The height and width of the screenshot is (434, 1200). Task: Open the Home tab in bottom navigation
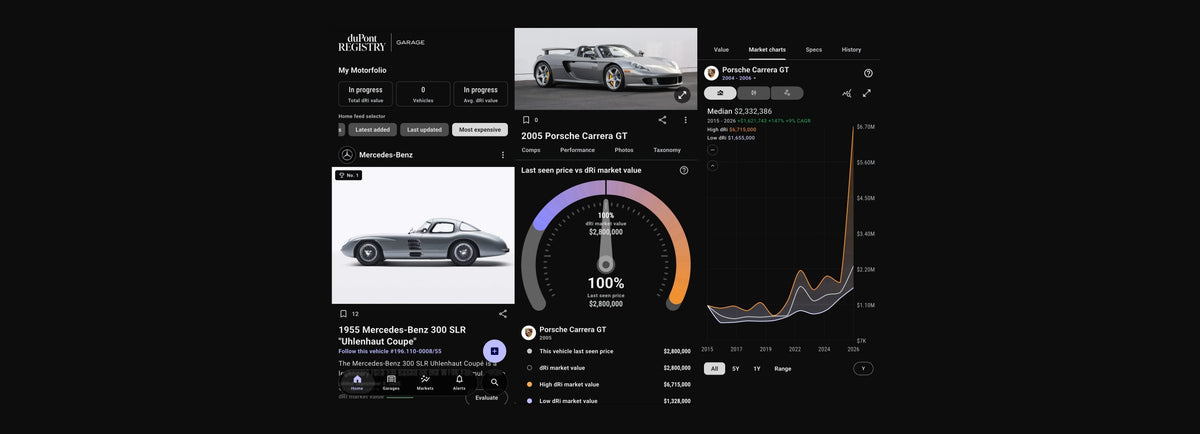pyautogui.click(x=357, y=382)
